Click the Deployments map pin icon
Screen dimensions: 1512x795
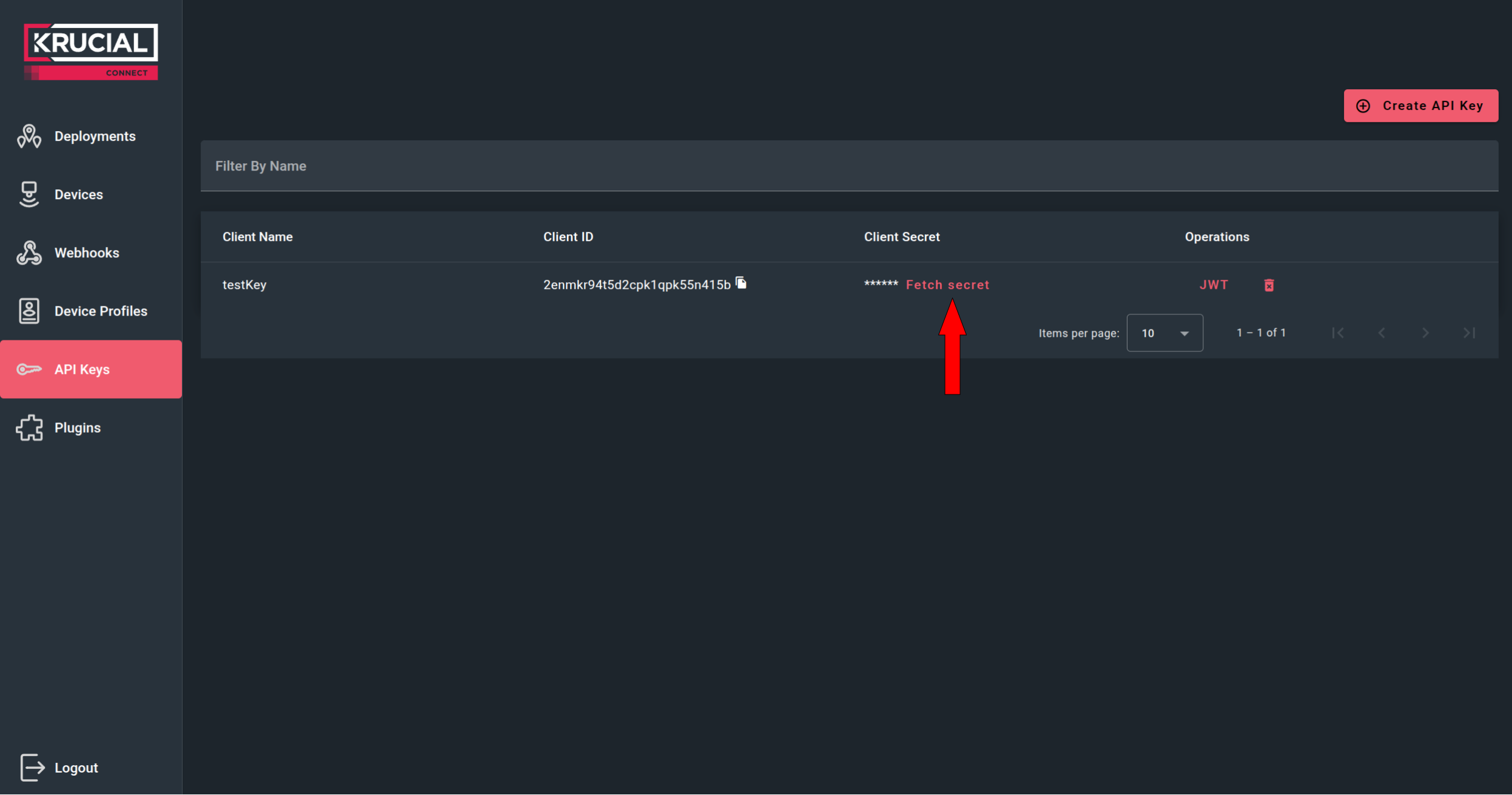pyautogui.click(x=29, y=137)
